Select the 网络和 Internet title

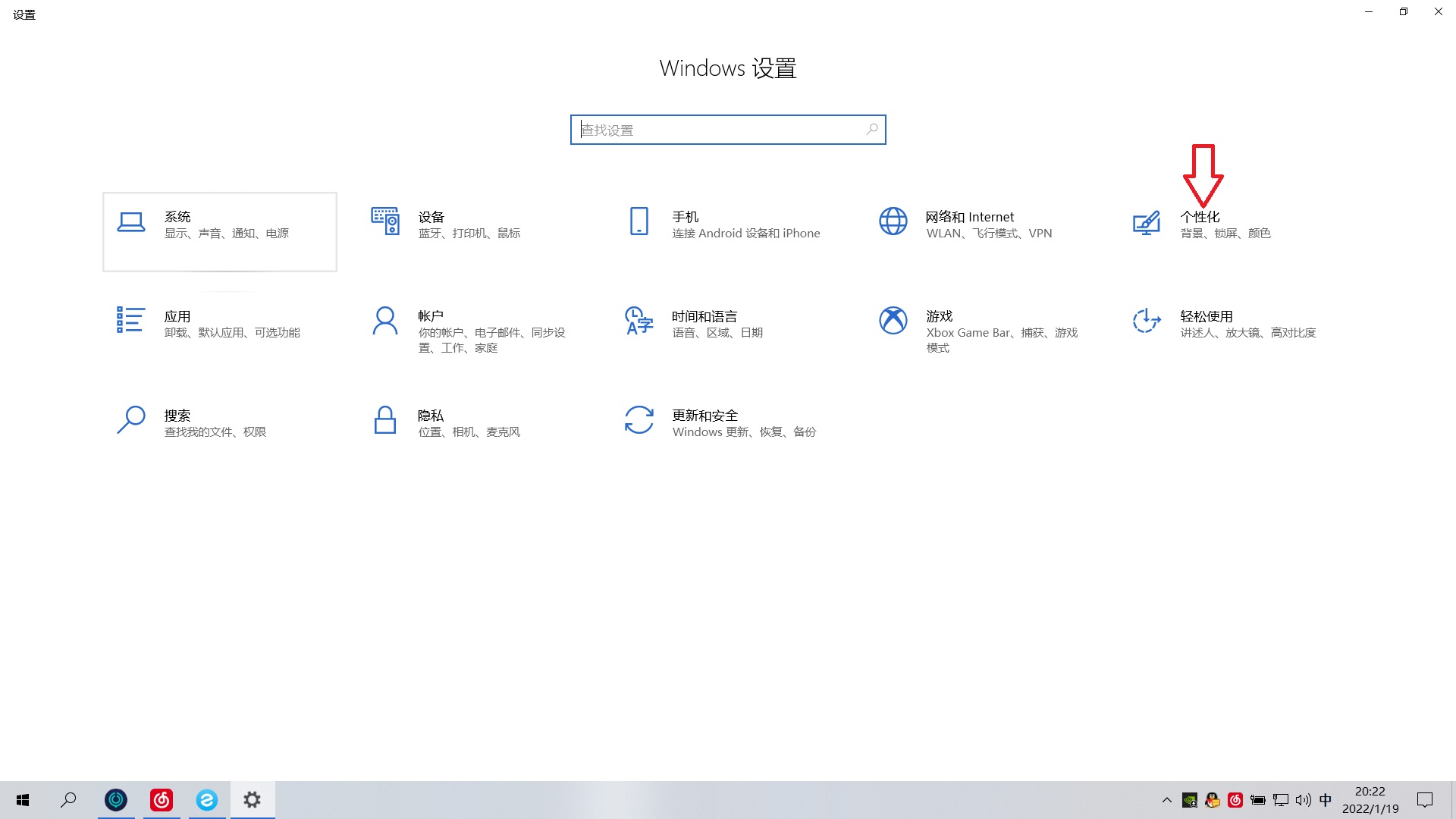click(970, 217)
